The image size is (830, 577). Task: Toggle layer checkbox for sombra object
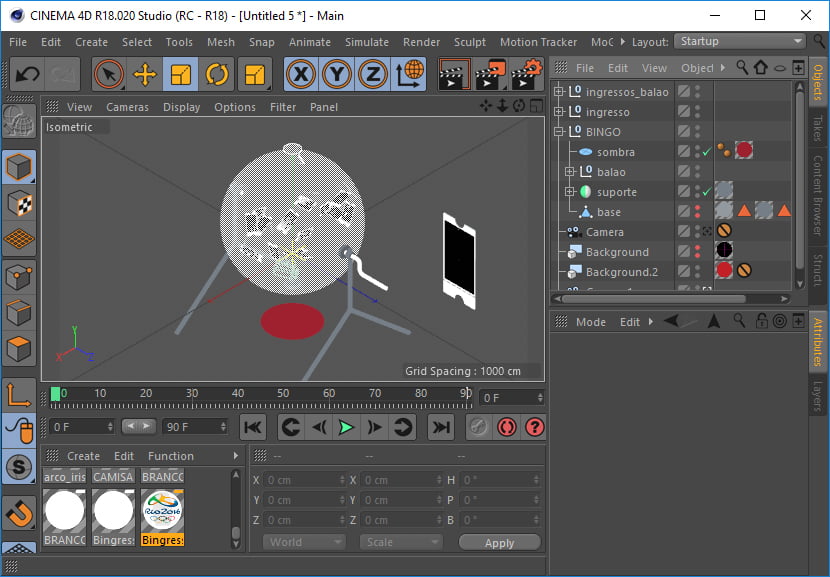(684, 152)
